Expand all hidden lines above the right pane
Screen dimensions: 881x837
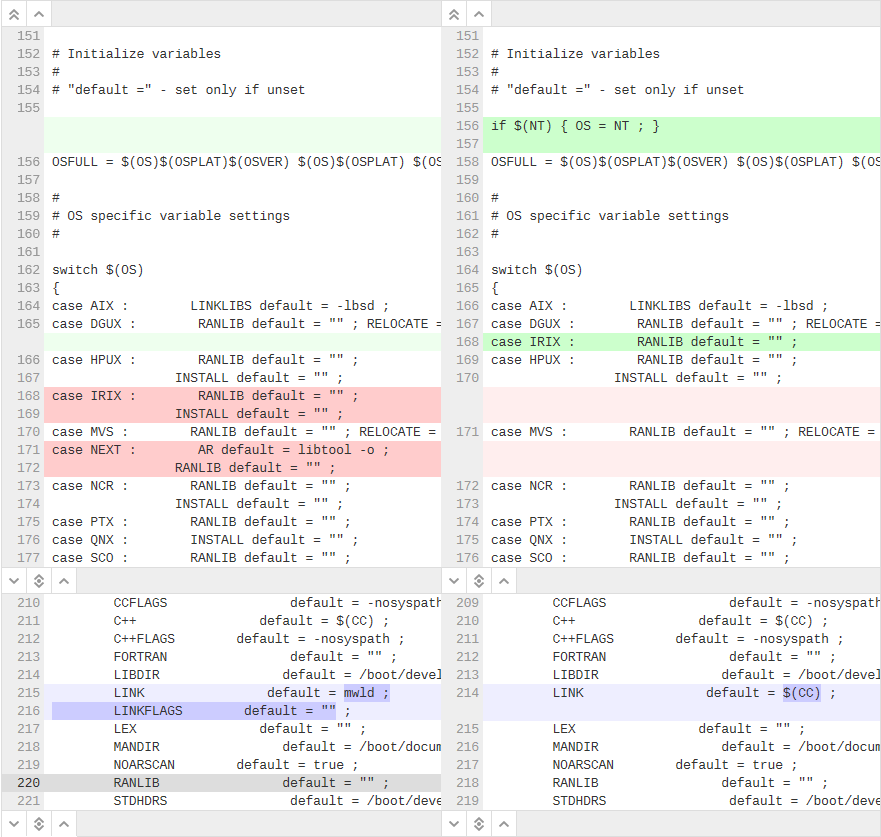[454, 13]
